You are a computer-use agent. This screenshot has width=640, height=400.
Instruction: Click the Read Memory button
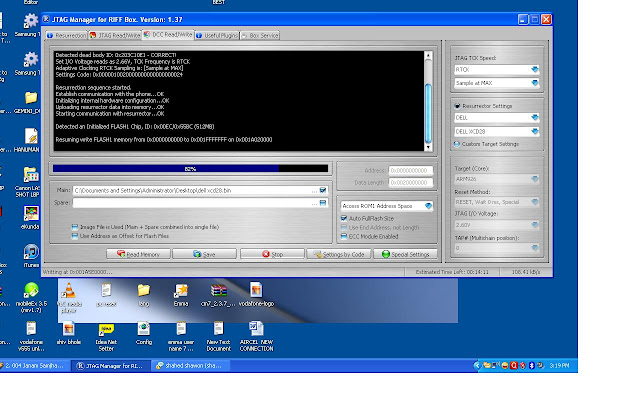pyautogui.click(x=138, y=254)
